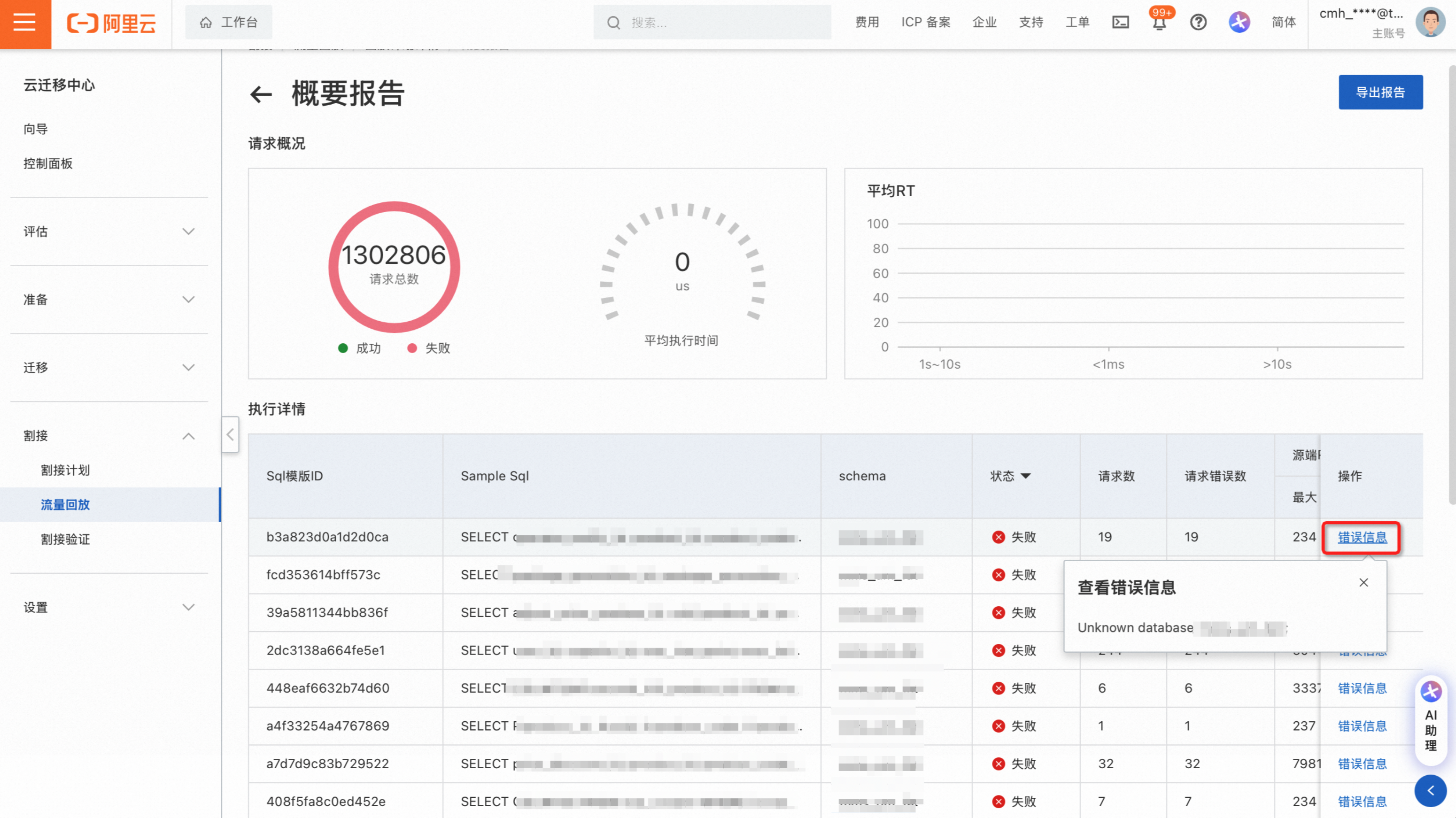Expand the 评估 sidebar section
The width and height of the screenshot is (1456, 818).
coord(109,232)
